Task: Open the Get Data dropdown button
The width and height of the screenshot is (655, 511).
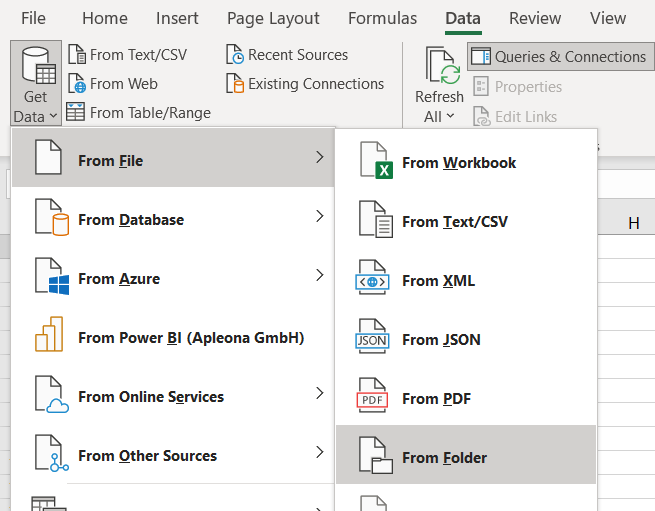Action: coord(36,83)
